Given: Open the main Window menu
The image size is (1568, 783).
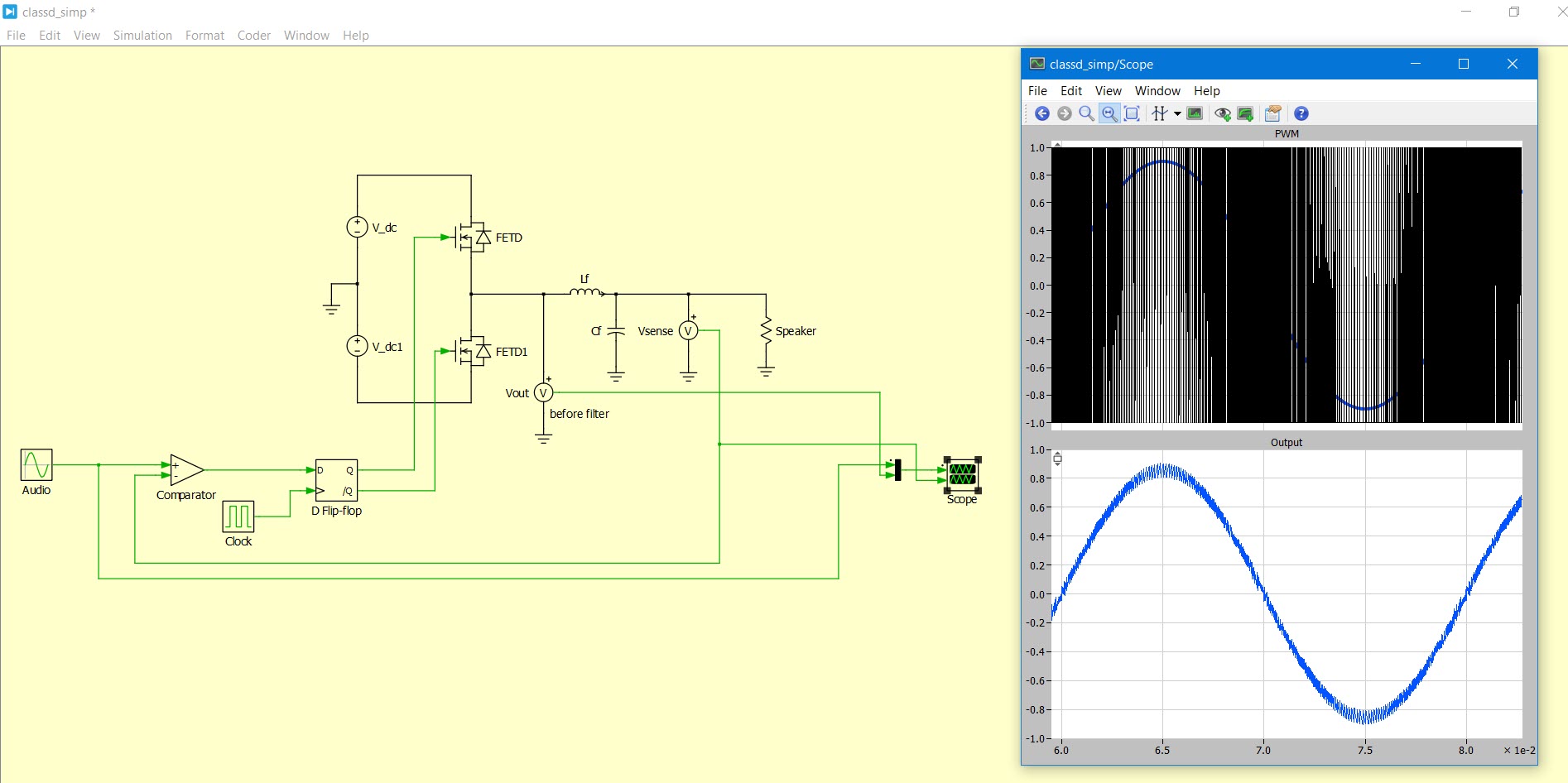Looking at the screenshot, I should pyautogui.click(x=306, y=35).
